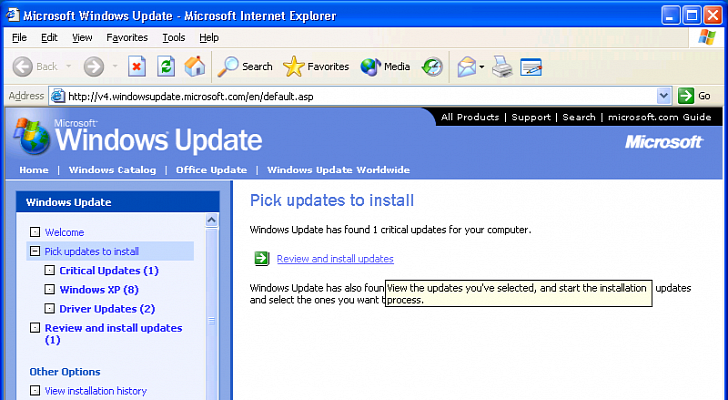Click the Stop loading toolbar icon

[x=137, y=66]
